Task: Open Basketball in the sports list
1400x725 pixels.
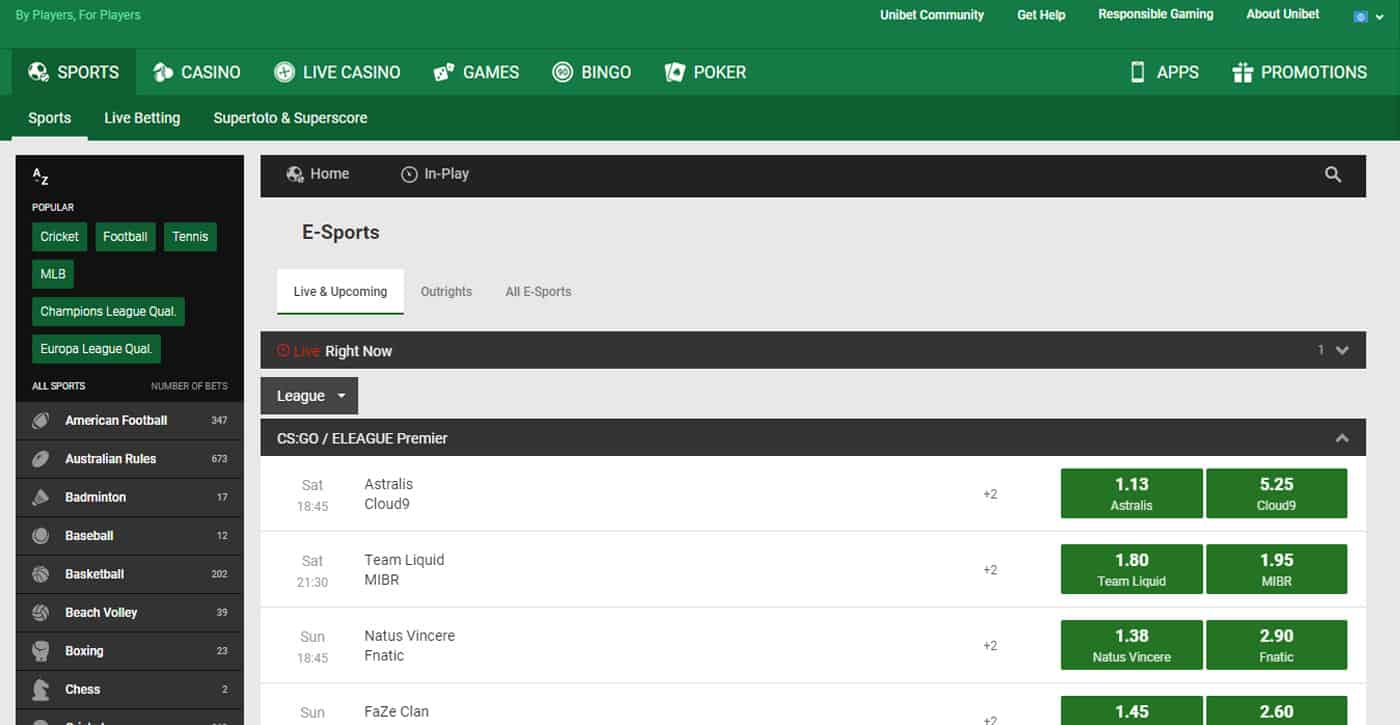Action: 130,574
